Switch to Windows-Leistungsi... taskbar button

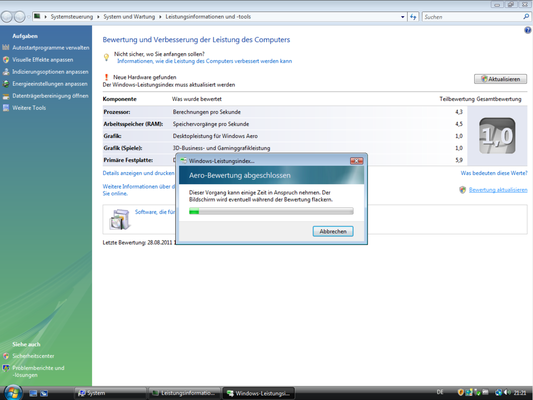(259, 393)
